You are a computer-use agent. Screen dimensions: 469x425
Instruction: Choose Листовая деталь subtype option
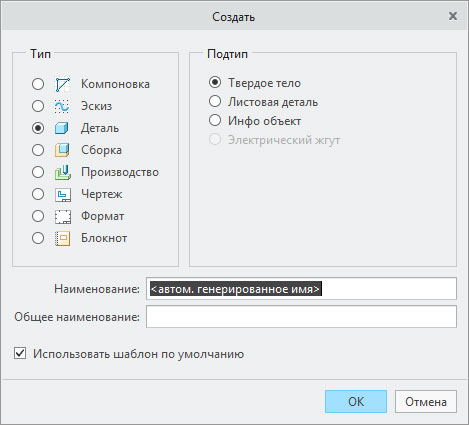click(215, 102)
